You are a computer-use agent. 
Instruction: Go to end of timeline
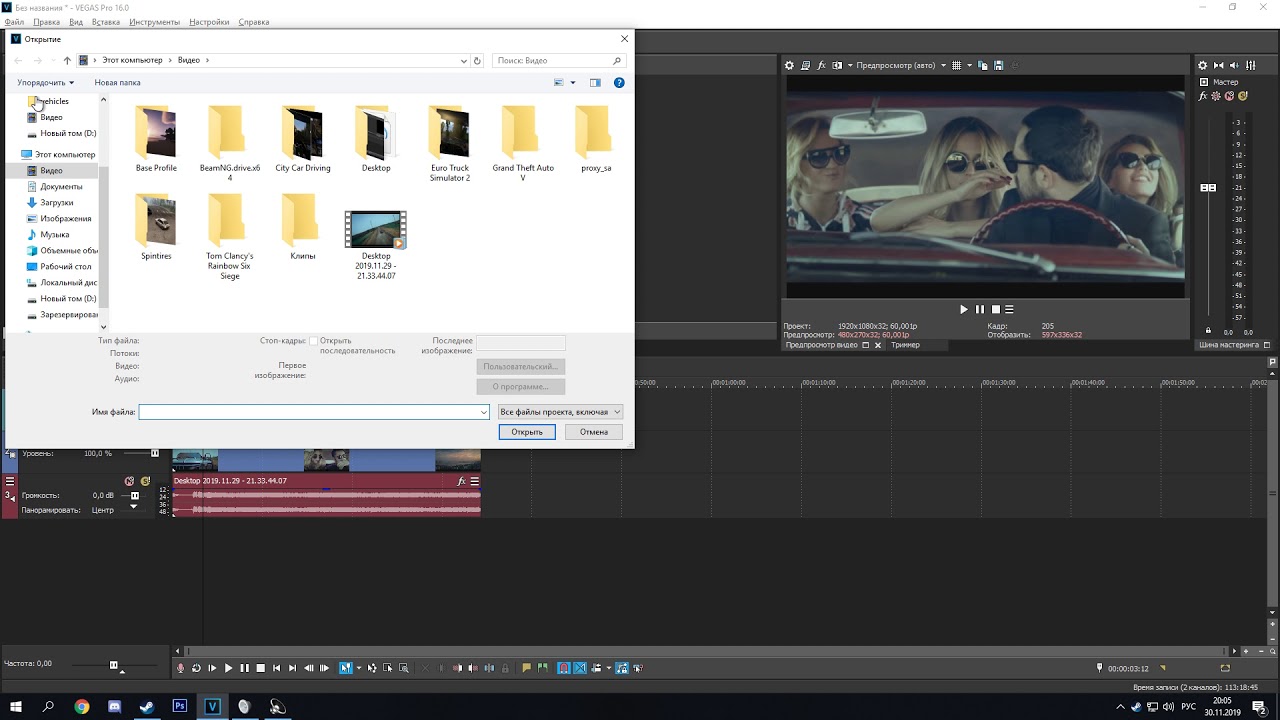[292, 668]
